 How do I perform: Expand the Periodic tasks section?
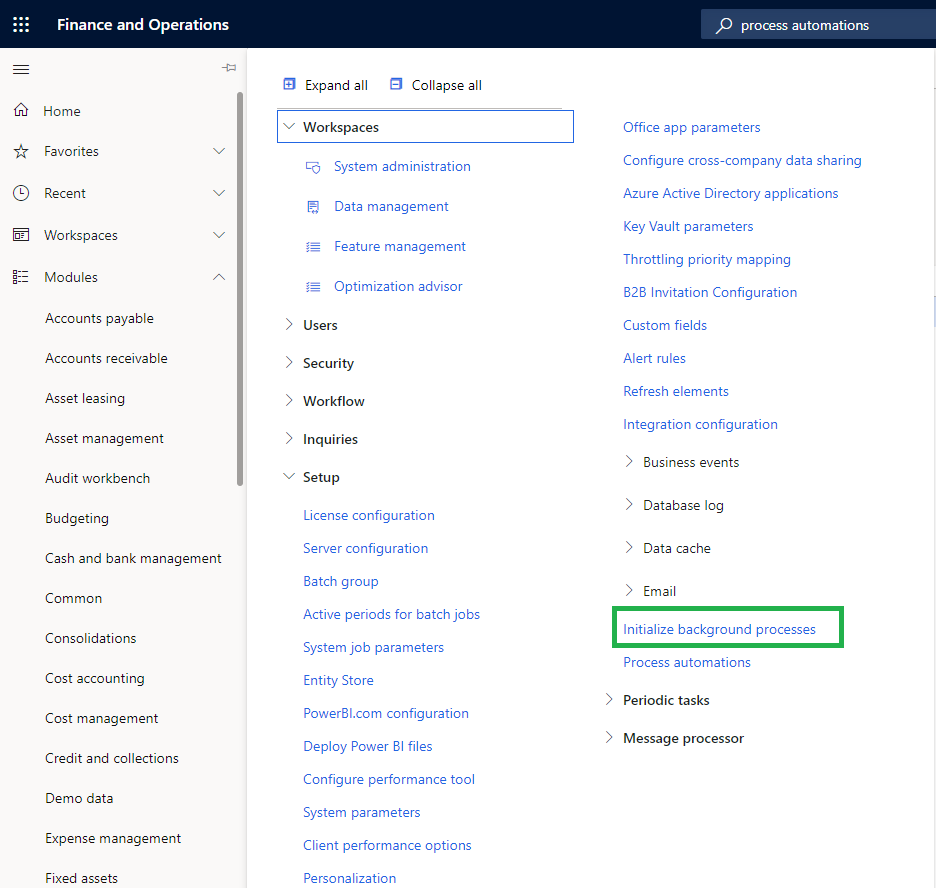[x=609, y=700]
